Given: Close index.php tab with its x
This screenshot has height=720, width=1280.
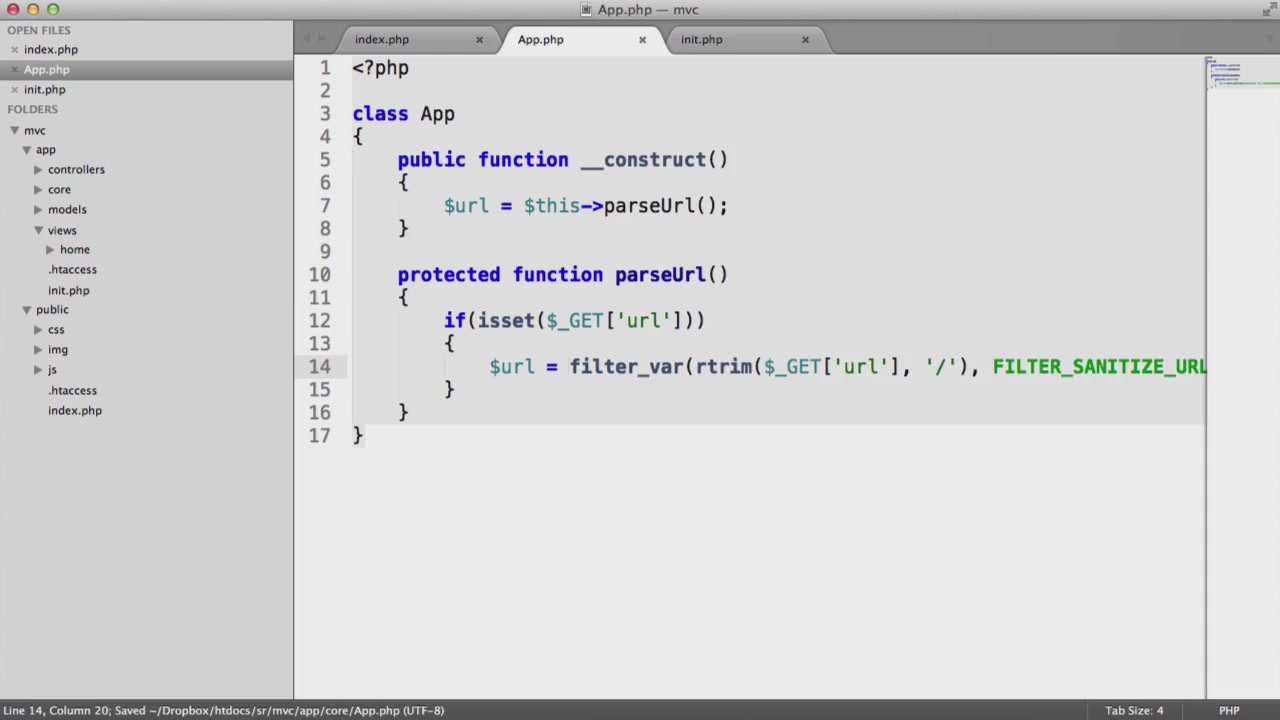Looking at the screenshot, I should click(479, 40).
